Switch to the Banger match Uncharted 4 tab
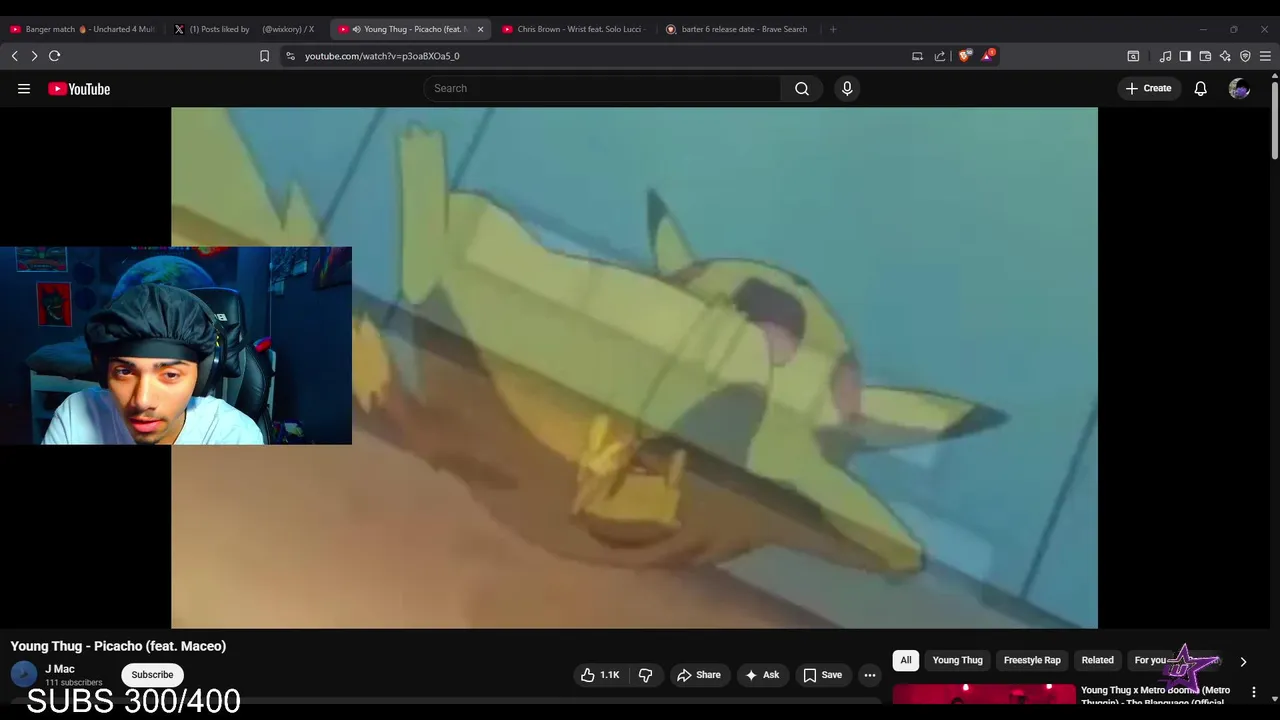 click(82, 29)
